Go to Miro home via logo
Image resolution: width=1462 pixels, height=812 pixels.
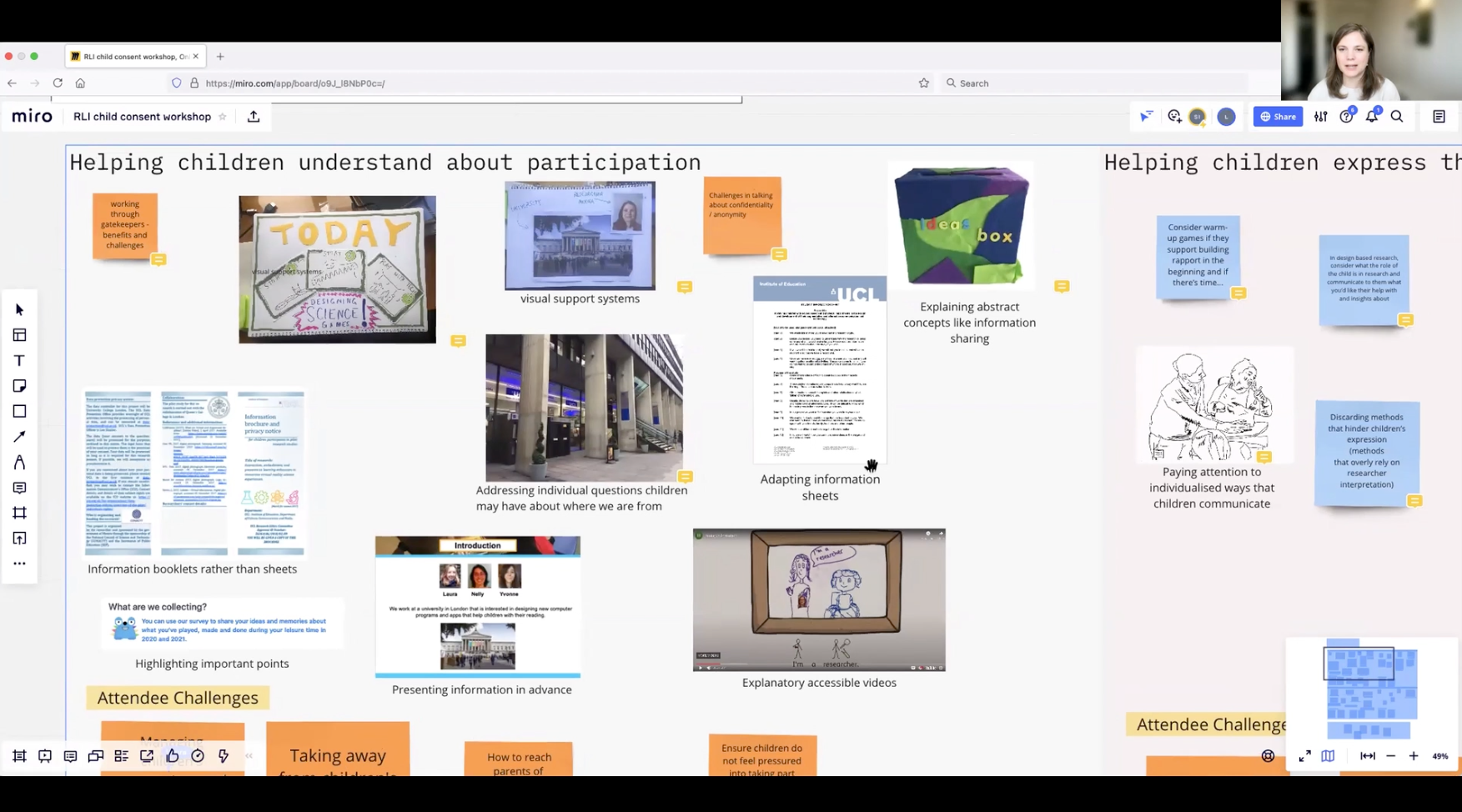33,117
